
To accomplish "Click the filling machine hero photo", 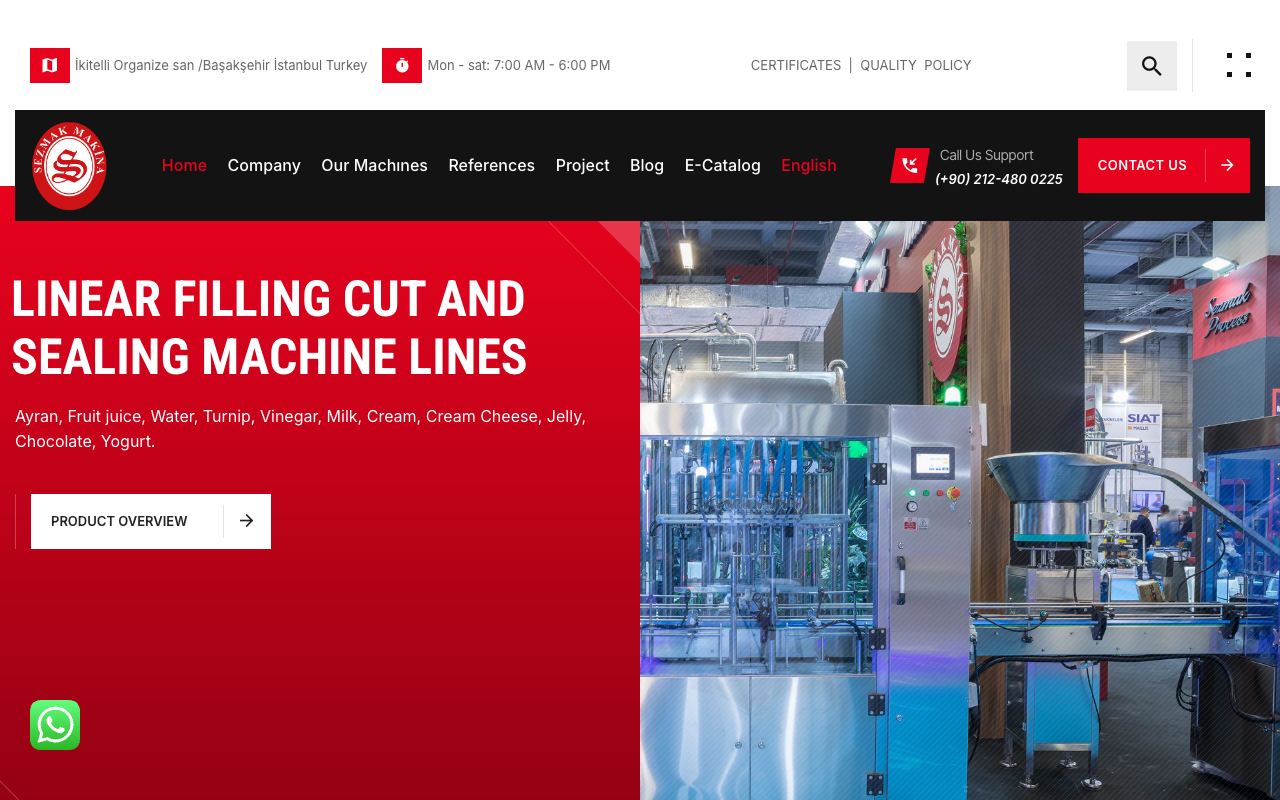I will click(960, 510).
